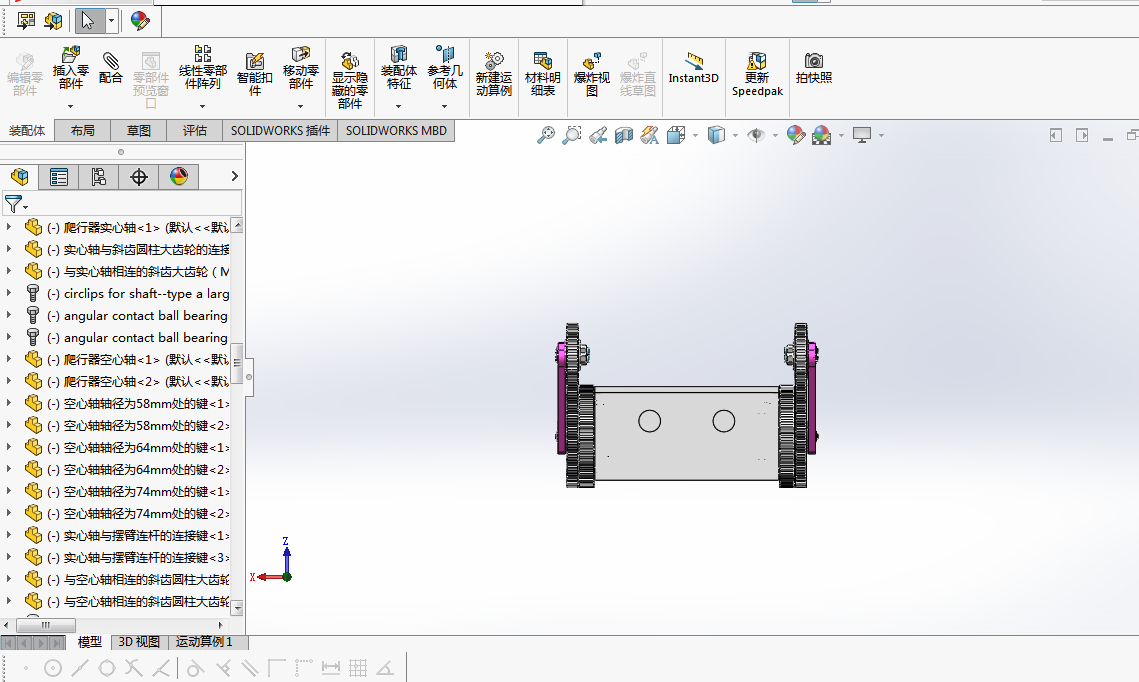
Task: Open DimXpertManager crosshair tab
Action: [139, 176]
